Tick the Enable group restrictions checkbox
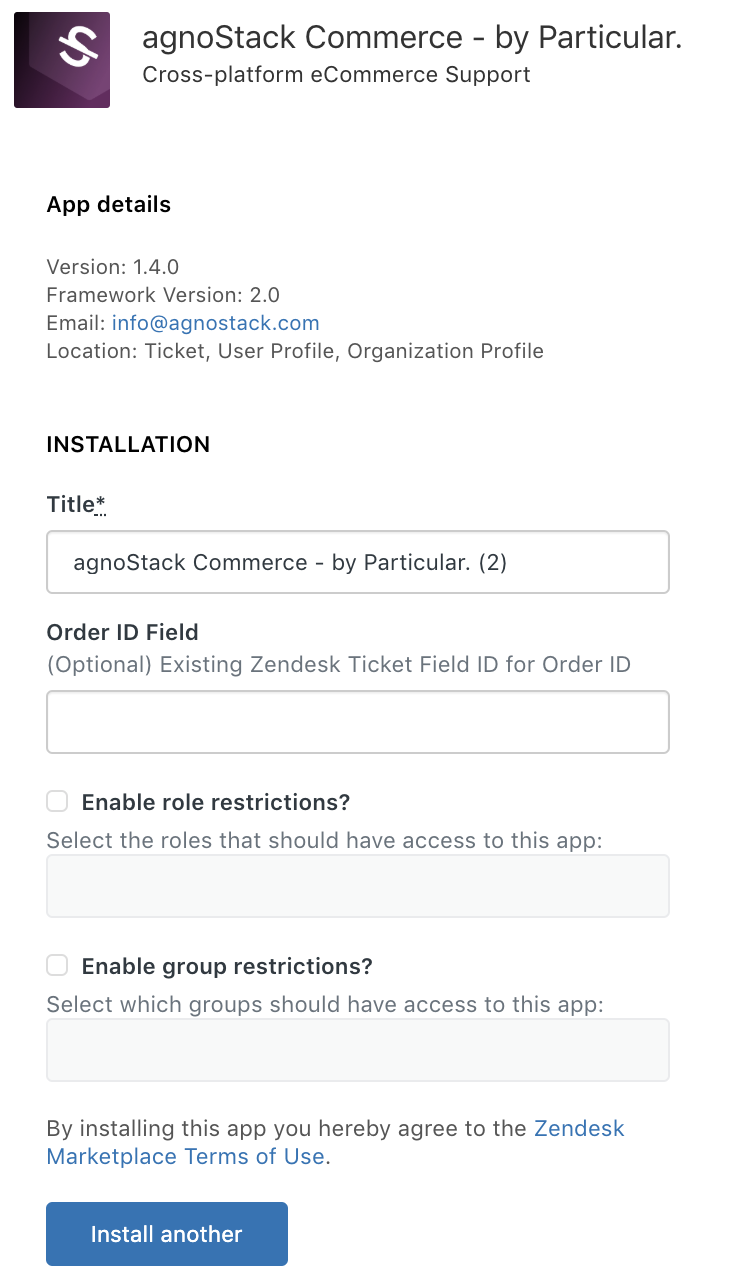 [x=58, y=965]
